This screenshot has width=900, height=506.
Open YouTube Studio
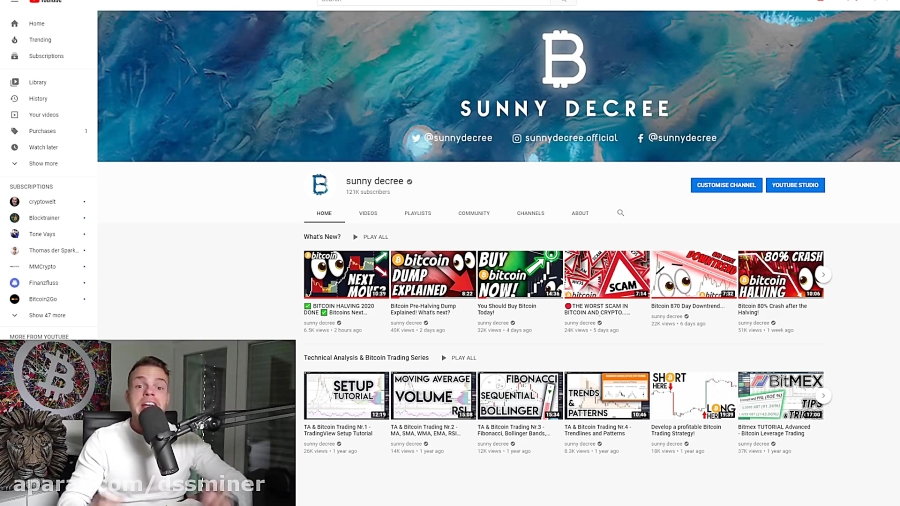(x=795, y=185)
